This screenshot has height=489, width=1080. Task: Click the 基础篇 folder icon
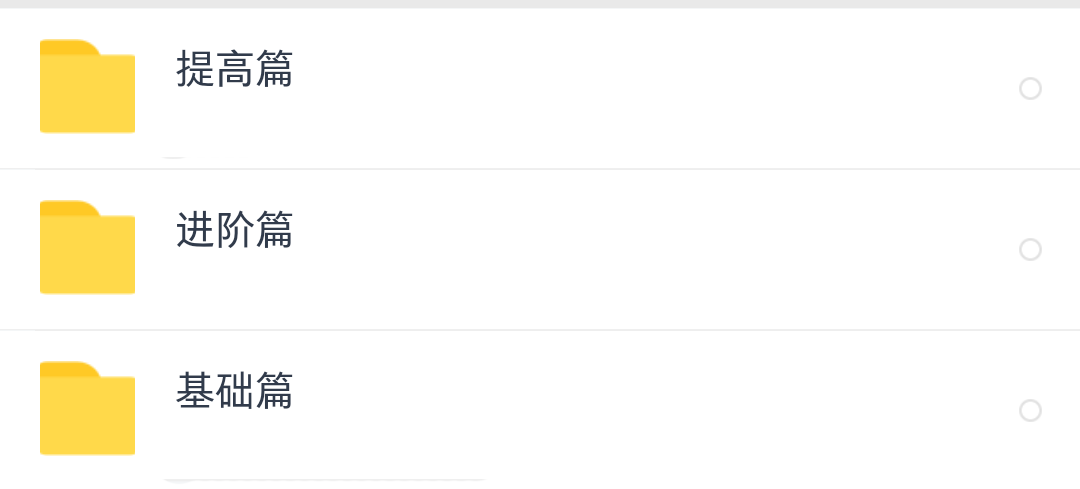(x=87, y=408)
